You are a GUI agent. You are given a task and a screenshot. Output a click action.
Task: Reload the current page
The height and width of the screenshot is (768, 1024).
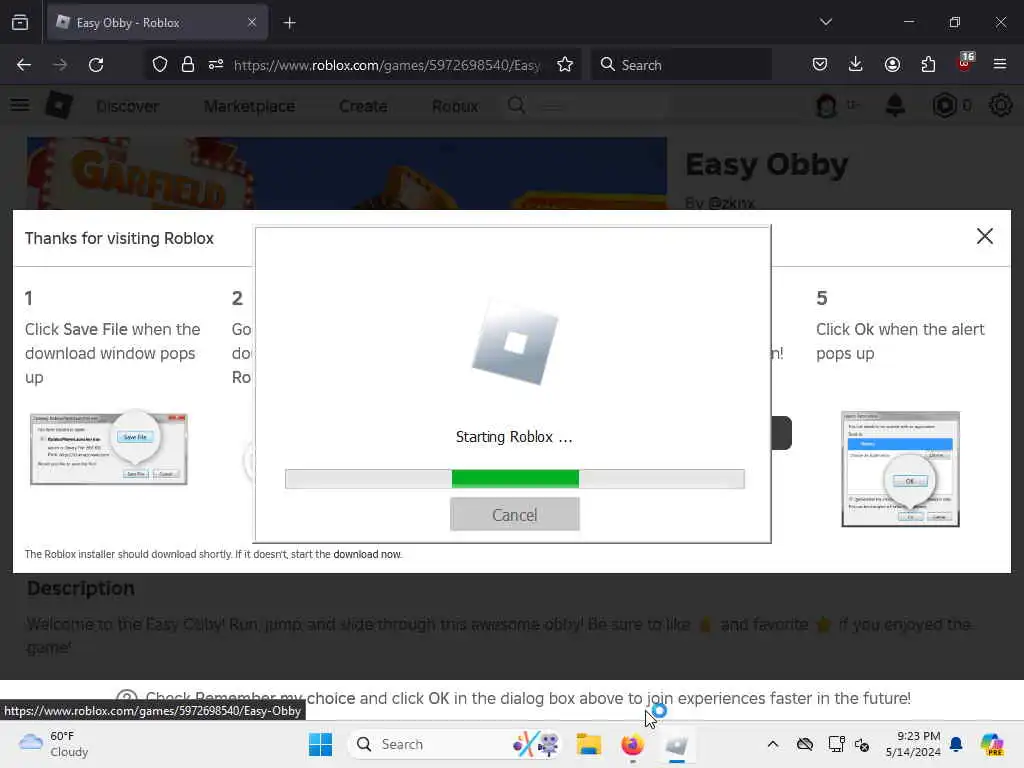coord(96,65)
